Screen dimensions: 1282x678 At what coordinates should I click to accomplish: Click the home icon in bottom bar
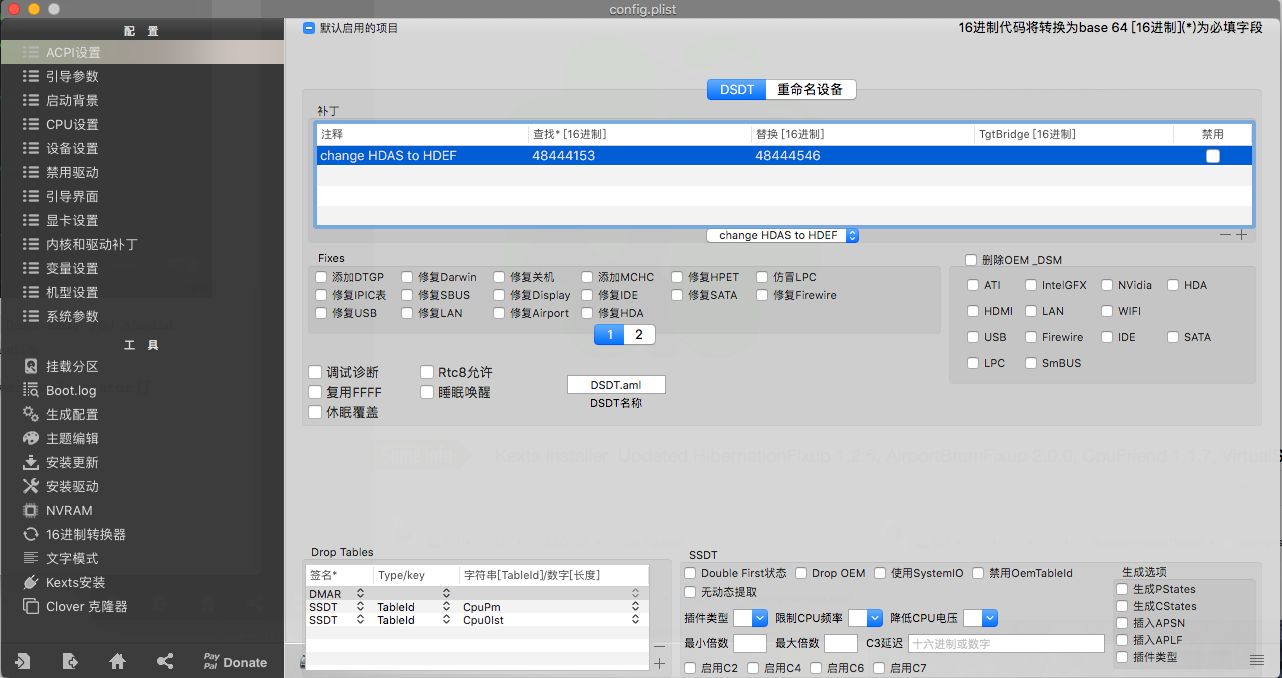117,661
